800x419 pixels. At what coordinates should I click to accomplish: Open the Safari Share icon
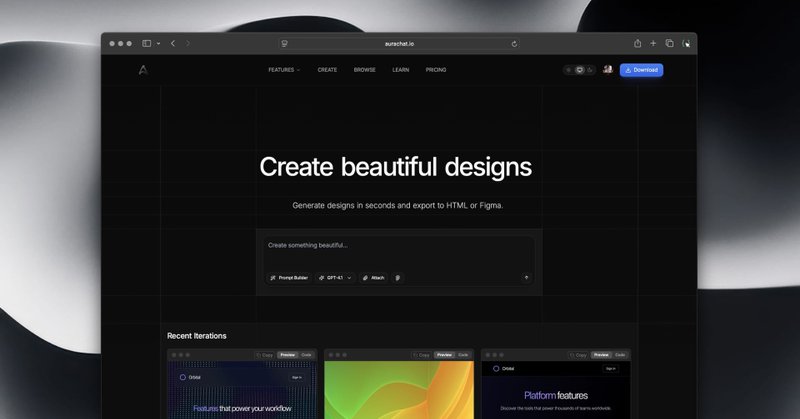pos(638,43)
